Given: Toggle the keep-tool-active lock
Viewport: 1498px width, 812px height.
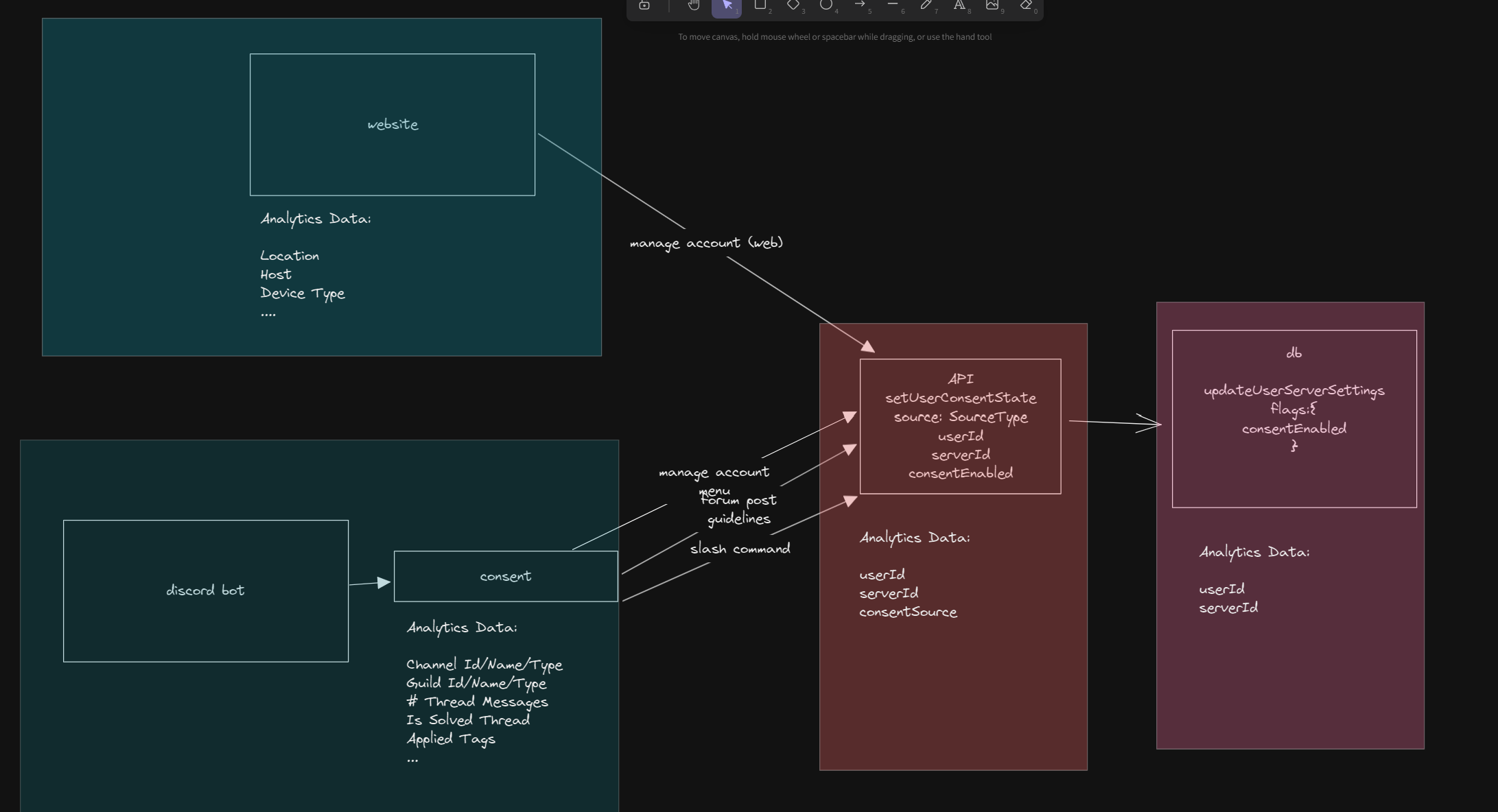Looking at the screenshot, I should [644, 5].
